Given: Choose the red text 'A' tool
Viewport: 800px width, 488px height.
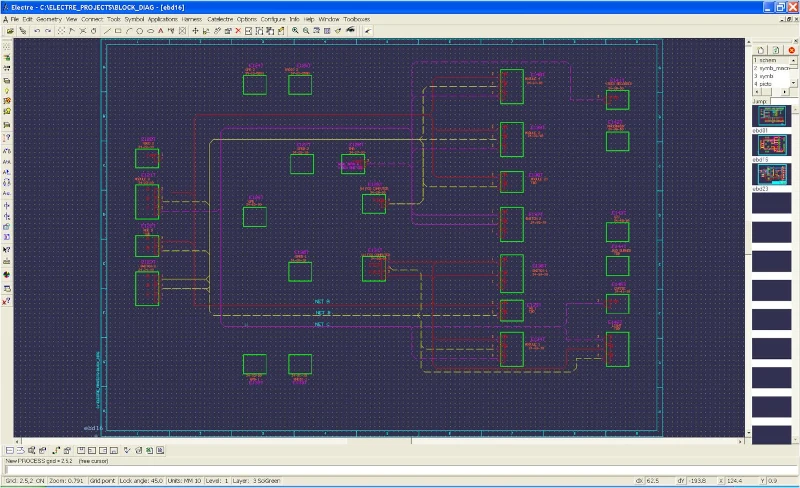Looking at the screenshot, I should [x=161, y=31].
